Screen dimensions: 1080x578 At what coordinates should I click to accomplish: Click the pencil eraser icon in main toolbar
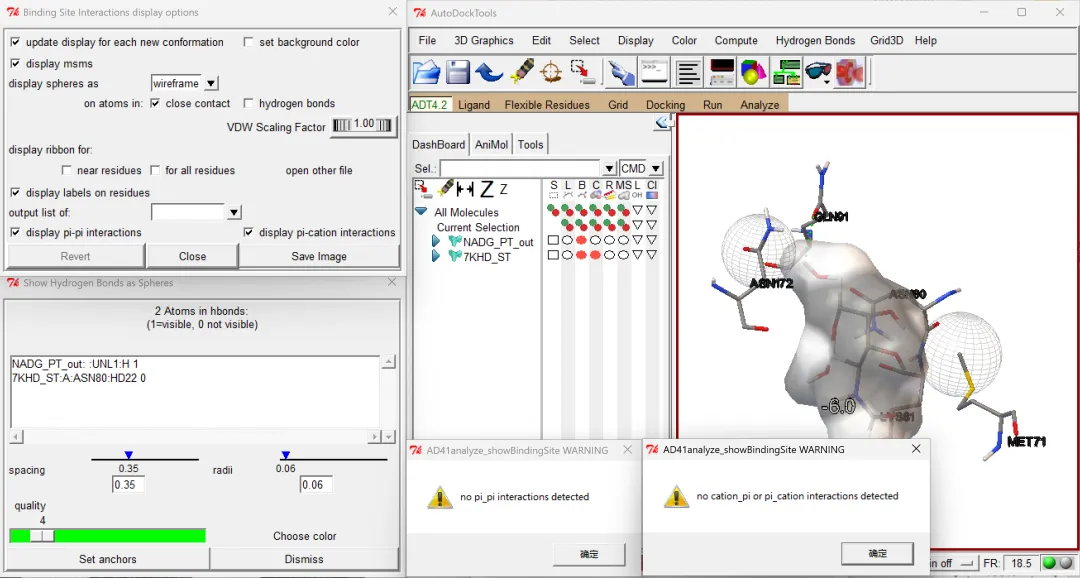click(521, 72)
